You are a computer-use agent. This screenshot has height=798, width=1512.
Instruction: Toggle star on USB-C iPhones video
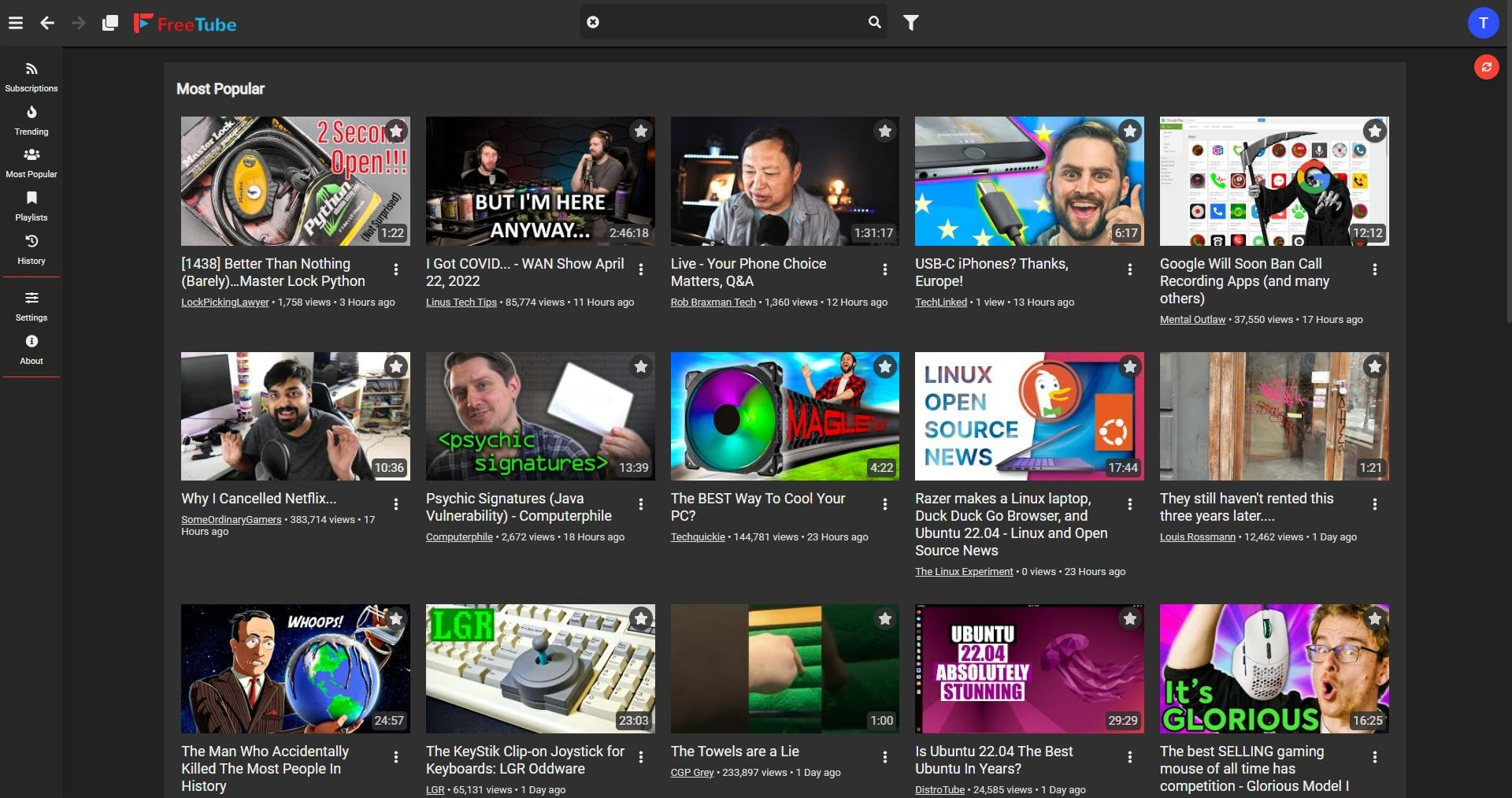pyautogui.click(x=1130, y=131)
